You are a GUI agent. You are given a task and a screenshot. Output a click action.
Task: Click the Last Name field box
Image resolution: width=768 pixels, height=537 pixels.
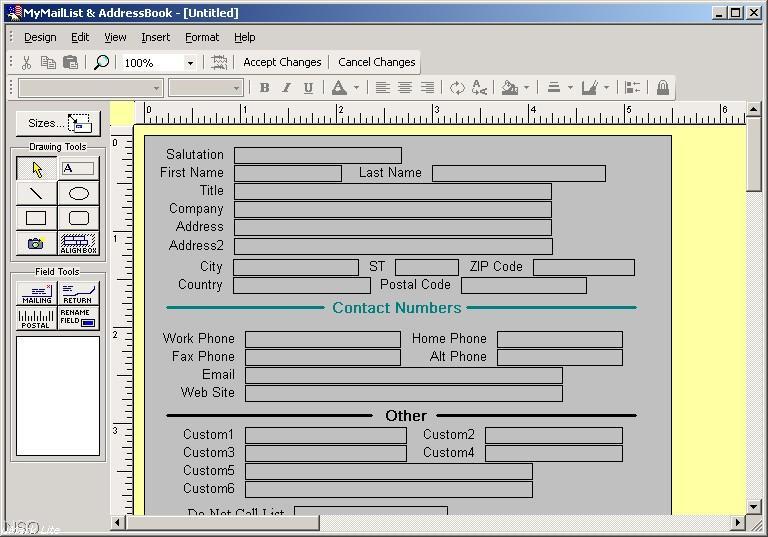click(519, 173)
